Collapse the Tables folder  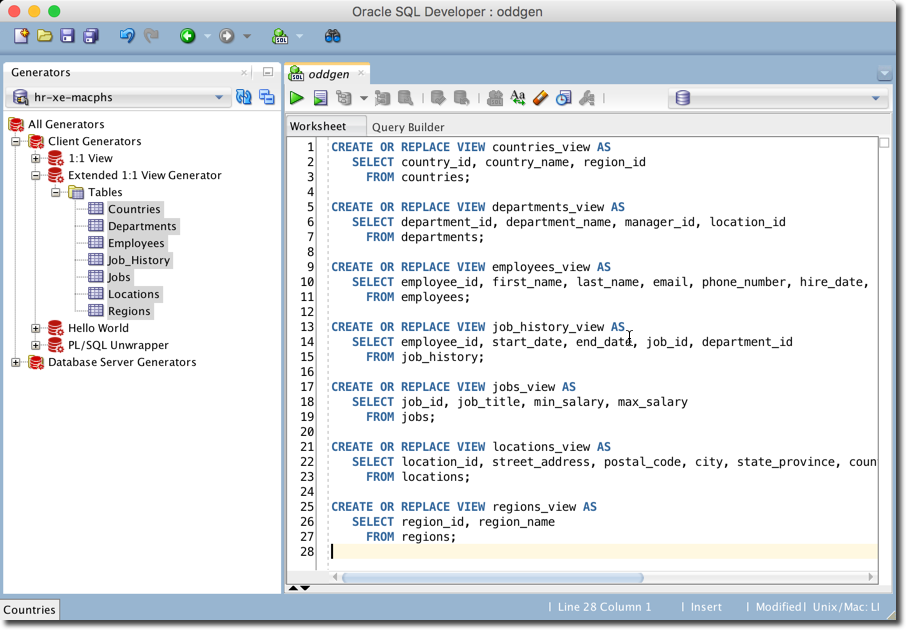coord(55,192)
